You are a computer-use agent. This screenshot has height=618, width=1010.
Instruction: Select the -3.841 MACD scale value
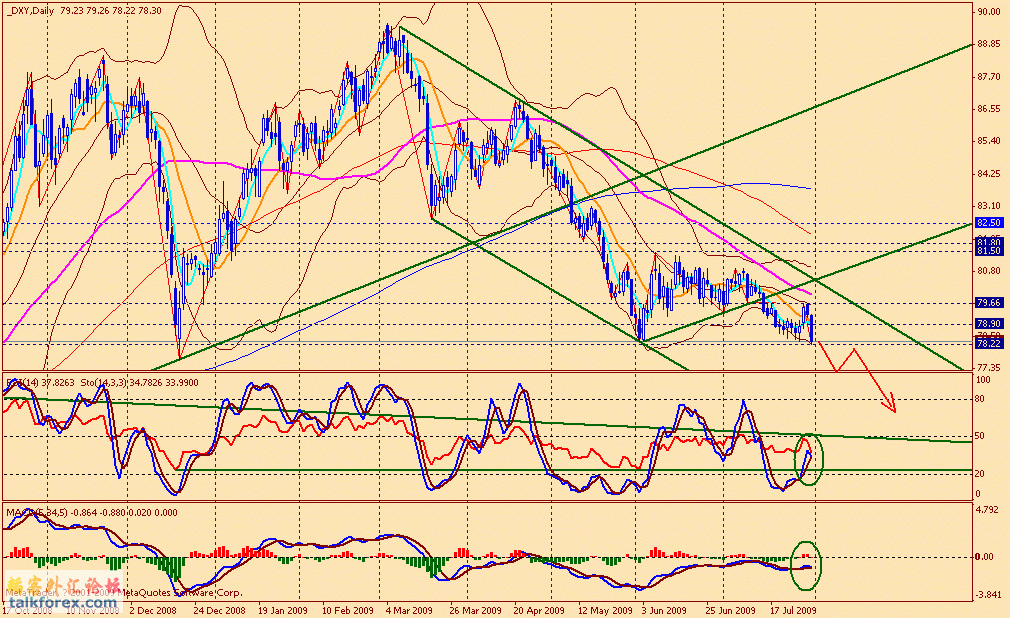[x=989, y=595]
